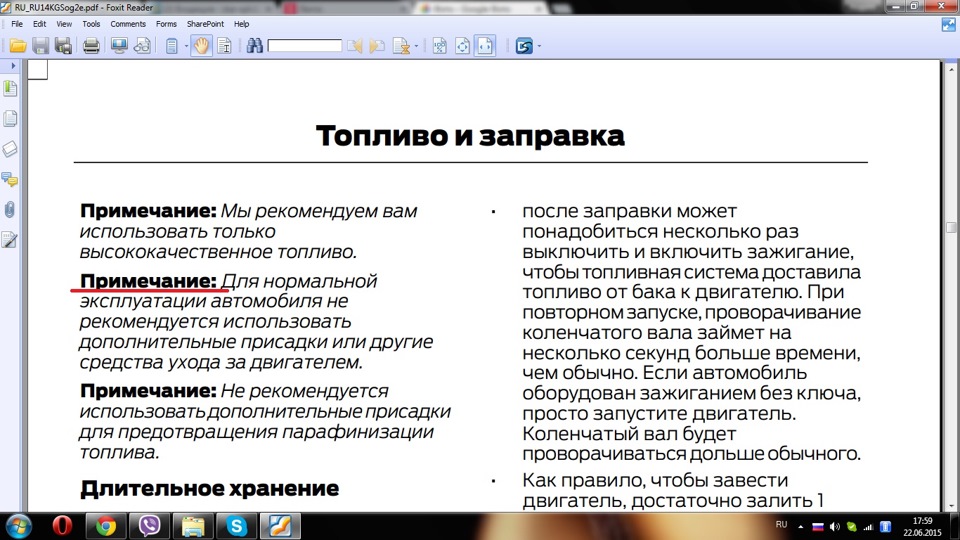
Task: Open the Bookmarks panel icon
Action: tap(10, 89)
